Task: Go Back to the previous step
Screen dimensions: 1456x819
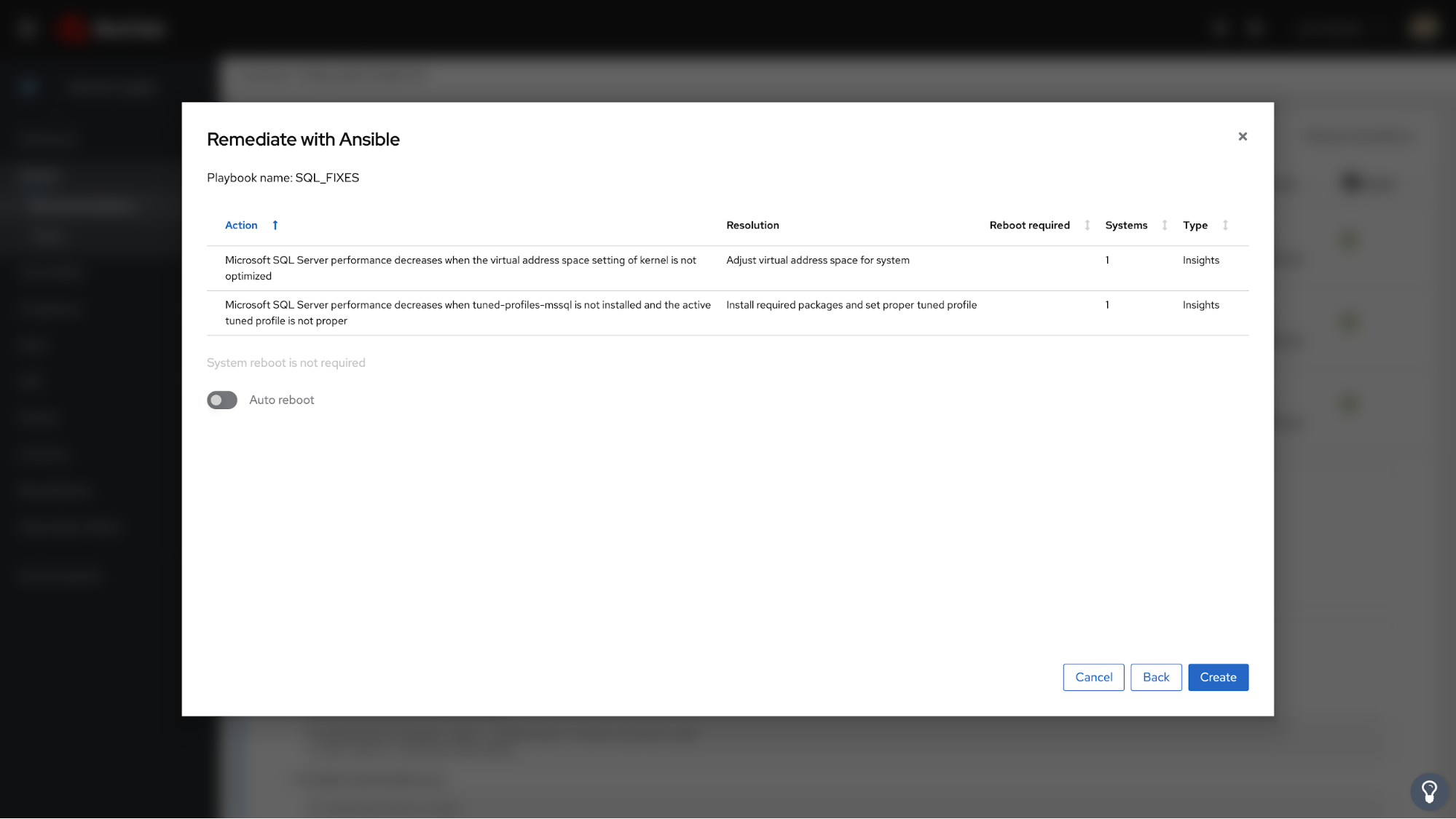Action: pyautogui.click(x=1156, y=678)
